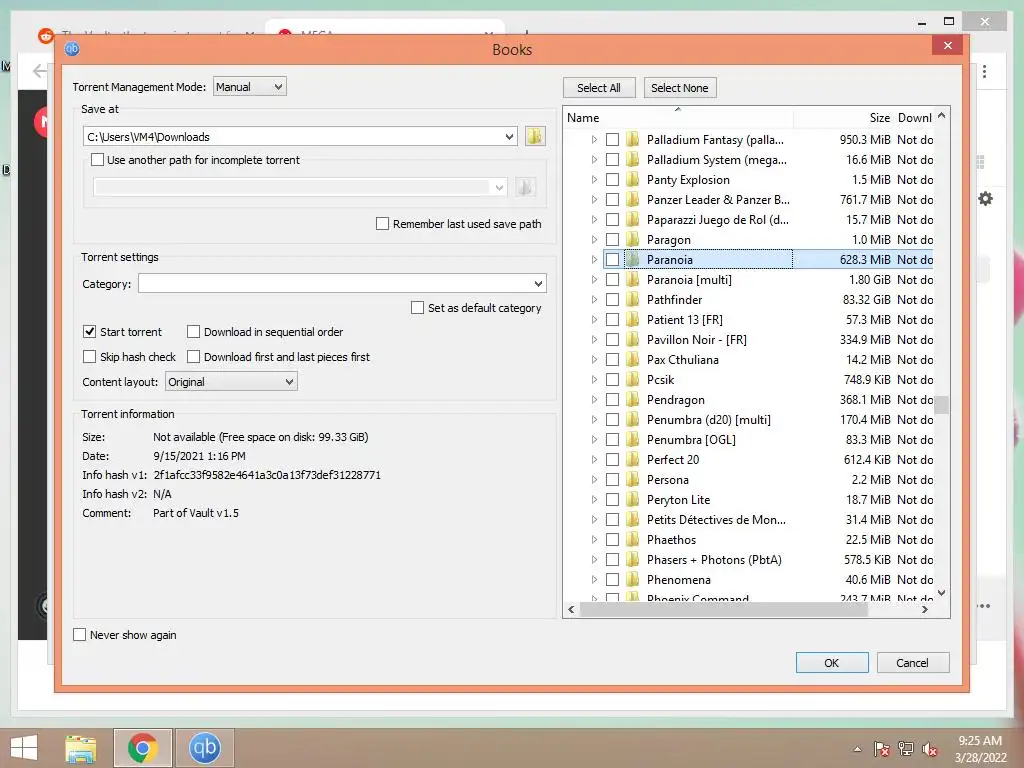Show hidden system tray icons
This screenshot has width=1024, height=768.
coord(857,749)
